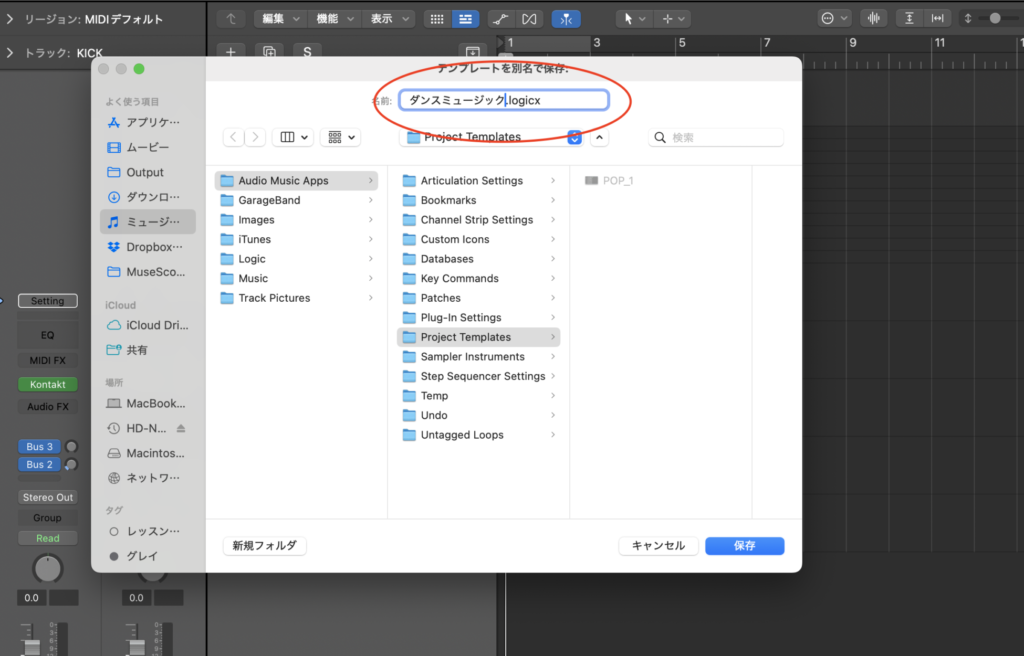1024x656 pixels.
Task: Click the Stereo Out output slot
Action: (47, 497)
